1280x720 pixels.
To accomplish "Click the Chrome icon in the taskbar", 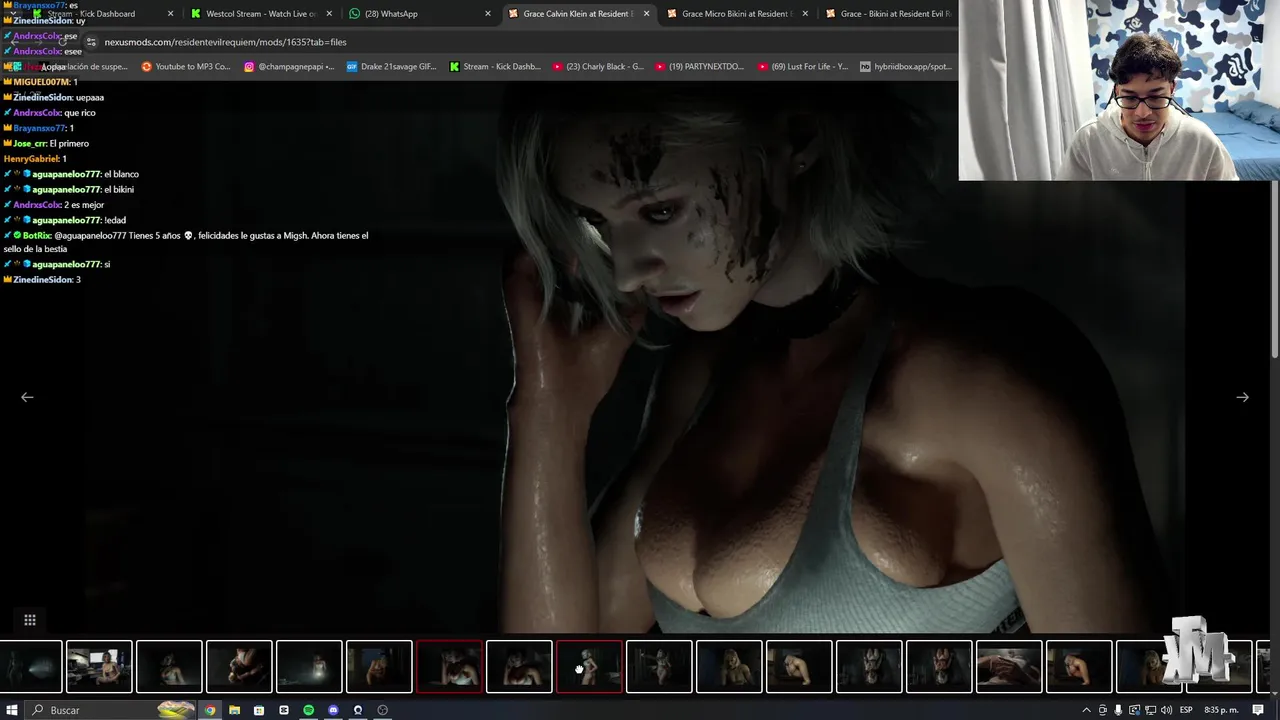I will (x=210, y=710).
